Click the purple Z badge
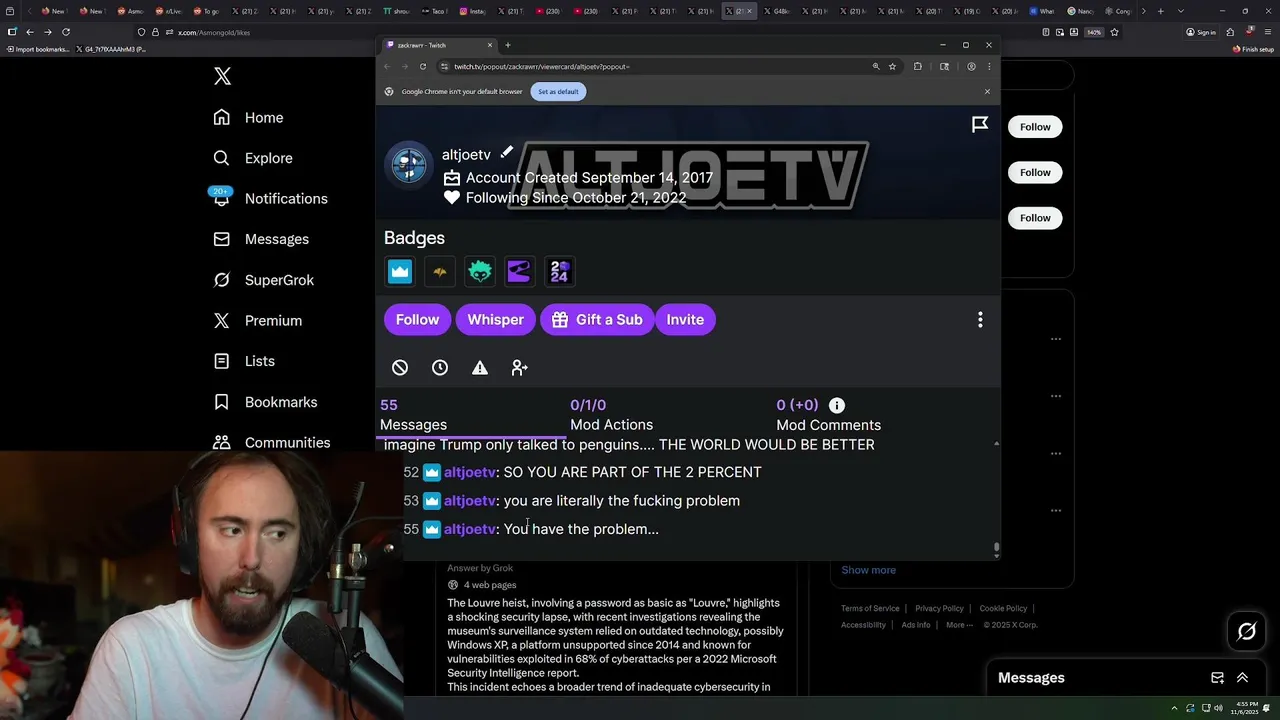 519,271
